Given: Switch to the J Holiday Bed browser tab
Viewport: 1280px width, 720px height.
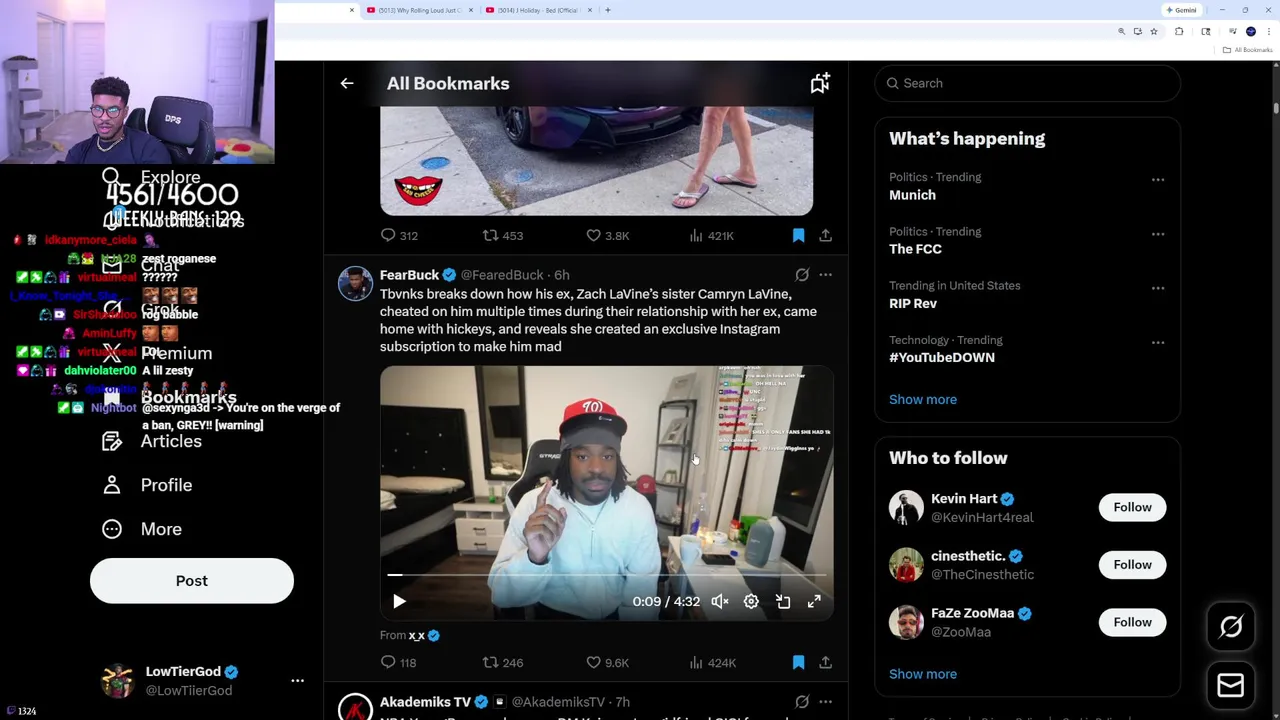Looking at the screenshot, I should tap(540, 10).
